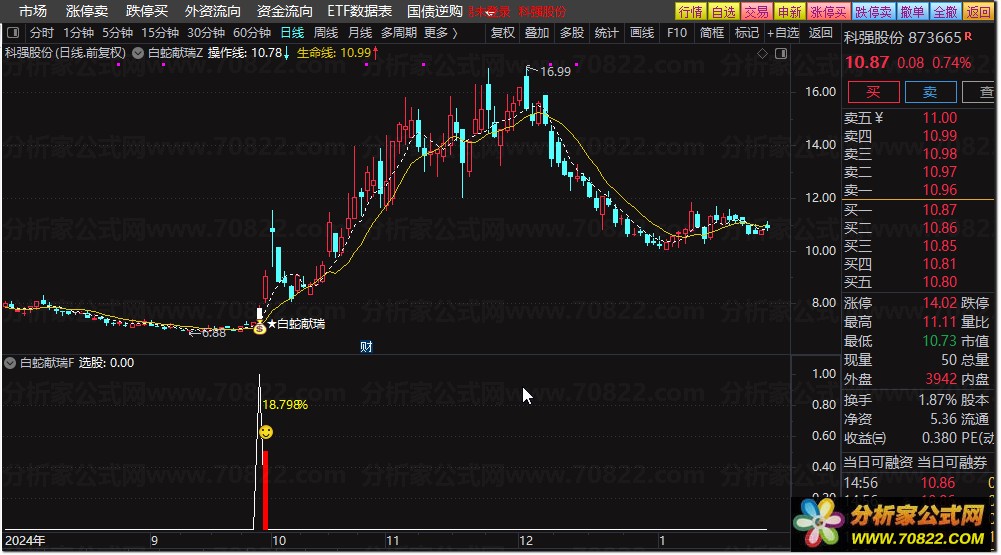This screenshot has width=1001, height=555.
Task: Click 买五 price 10.80
Action: (x=940, y=282)
